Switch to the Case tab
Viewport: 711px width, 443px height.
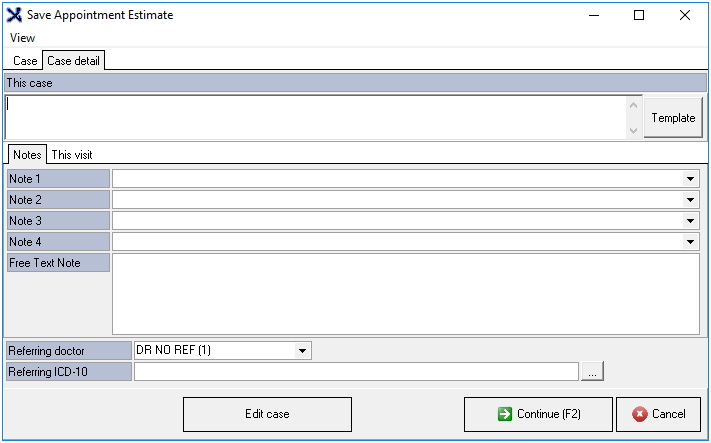pos(25,61)
